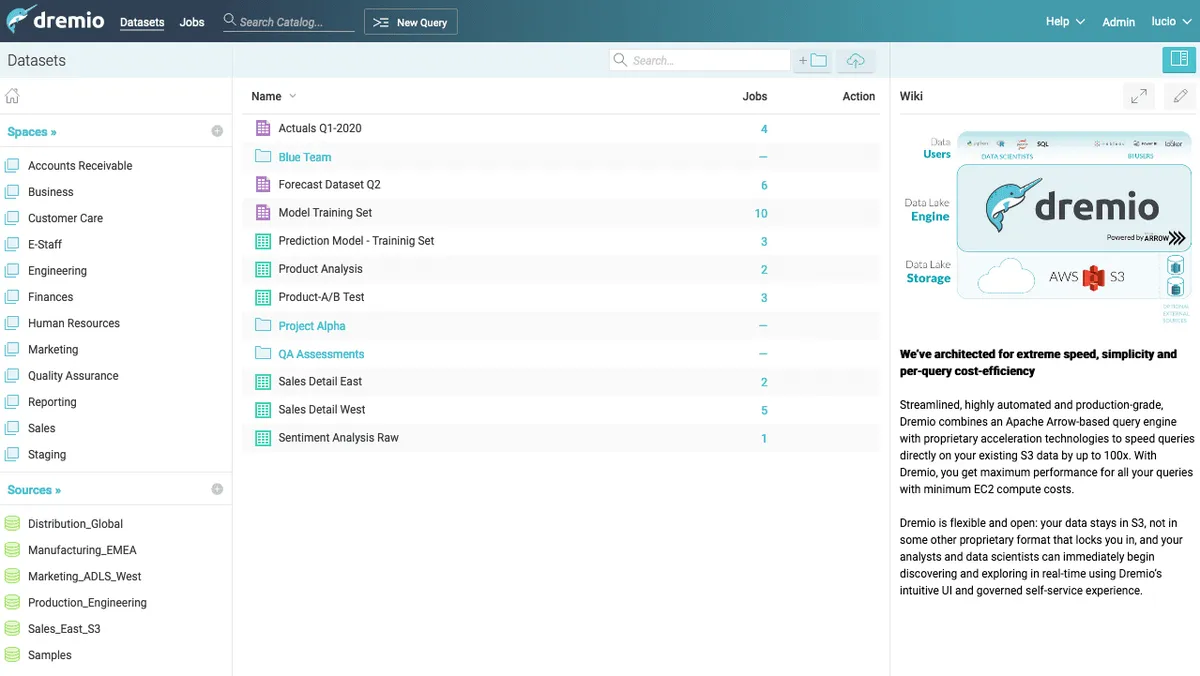Image resolution: width=1200 pixels, height=676 pixels.
Task: Open the Blue Team folder link
Action: pos(304,157)
